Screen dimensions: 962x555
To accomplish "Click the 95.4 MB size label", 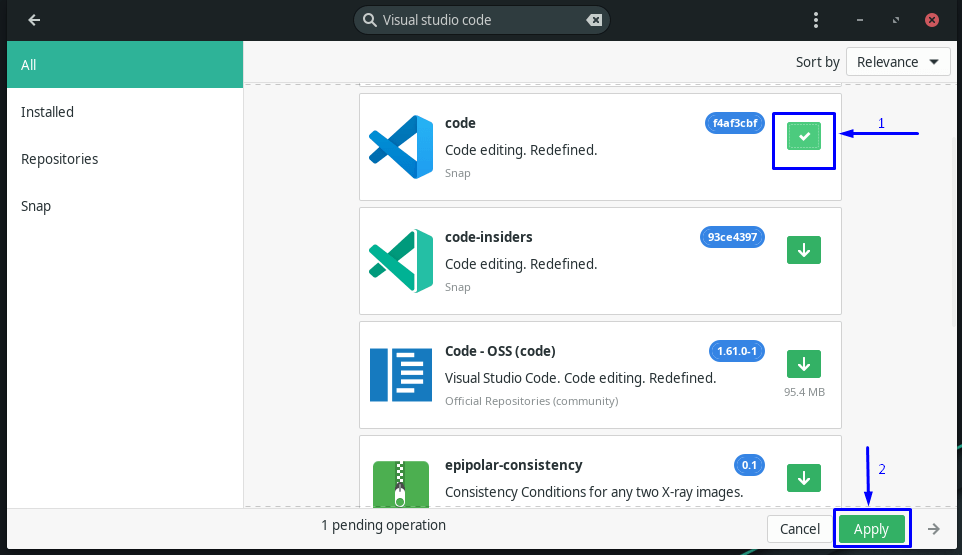I will 804,392.
